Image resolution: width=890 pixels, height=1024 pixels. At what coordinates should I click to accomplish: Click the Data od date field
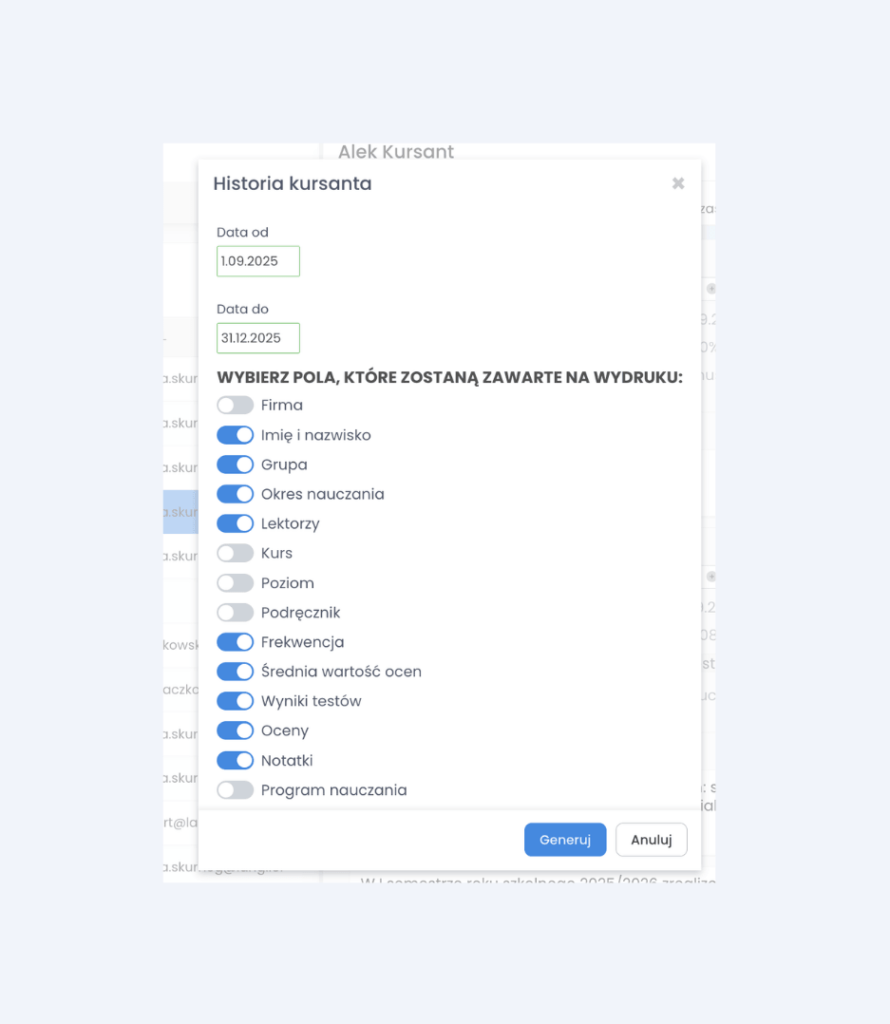258,261
